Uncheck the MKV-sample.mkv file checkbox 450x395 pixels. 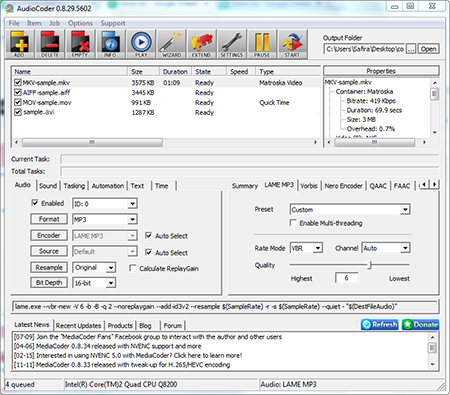pyautogui.click(x=18, y=82)
